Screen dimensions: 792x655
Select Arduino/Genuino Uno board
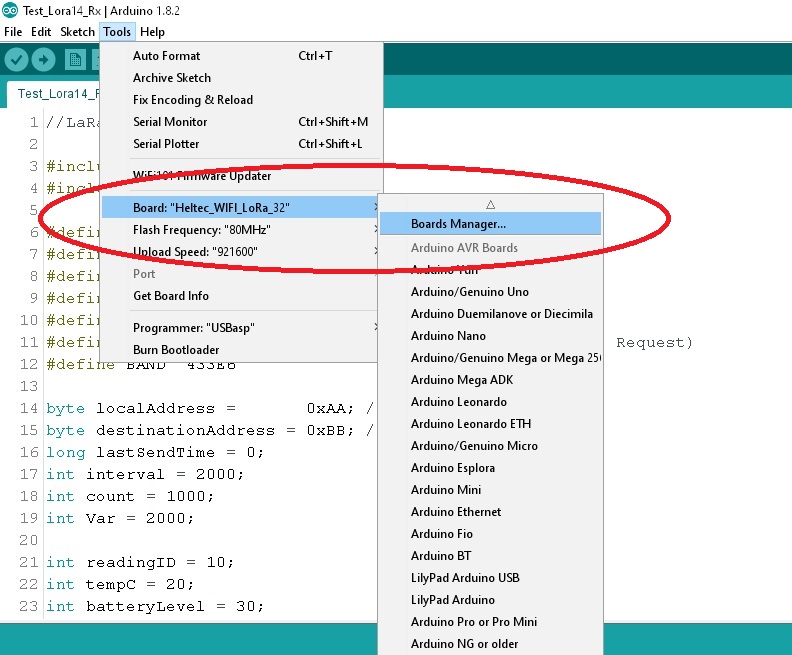490,291
